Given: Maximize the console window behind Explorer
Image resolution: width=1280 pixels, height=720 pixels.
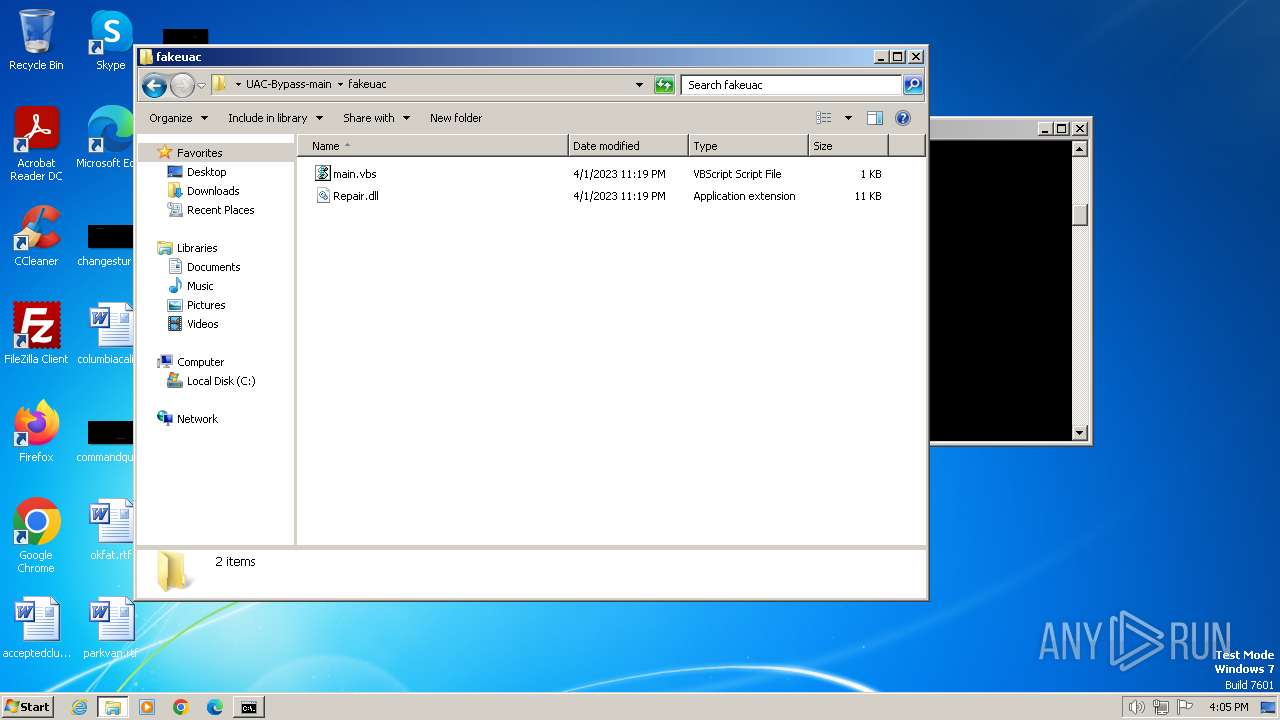Looking at the screenshot, I should (x=1062, y=128).
